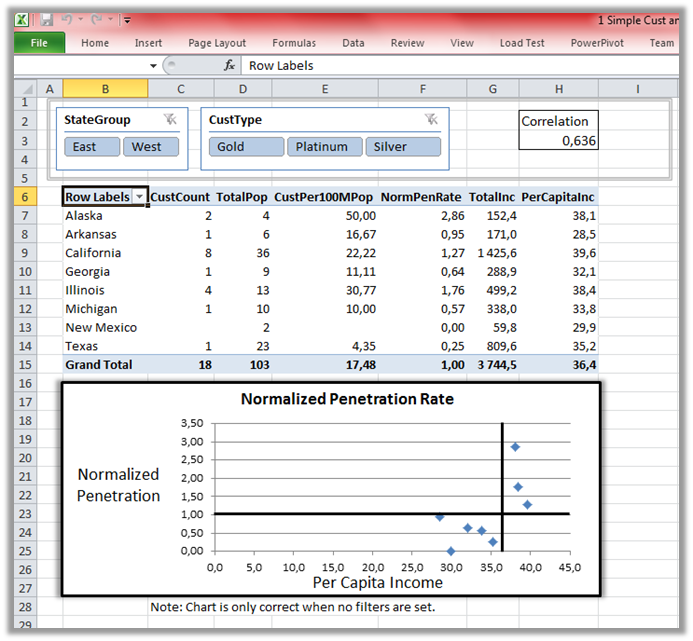Viewport: 693px width, 641px height.
Task: Expand the Name Box dropdown arrow
Action: pyautogui.click(x=153, y=66)
